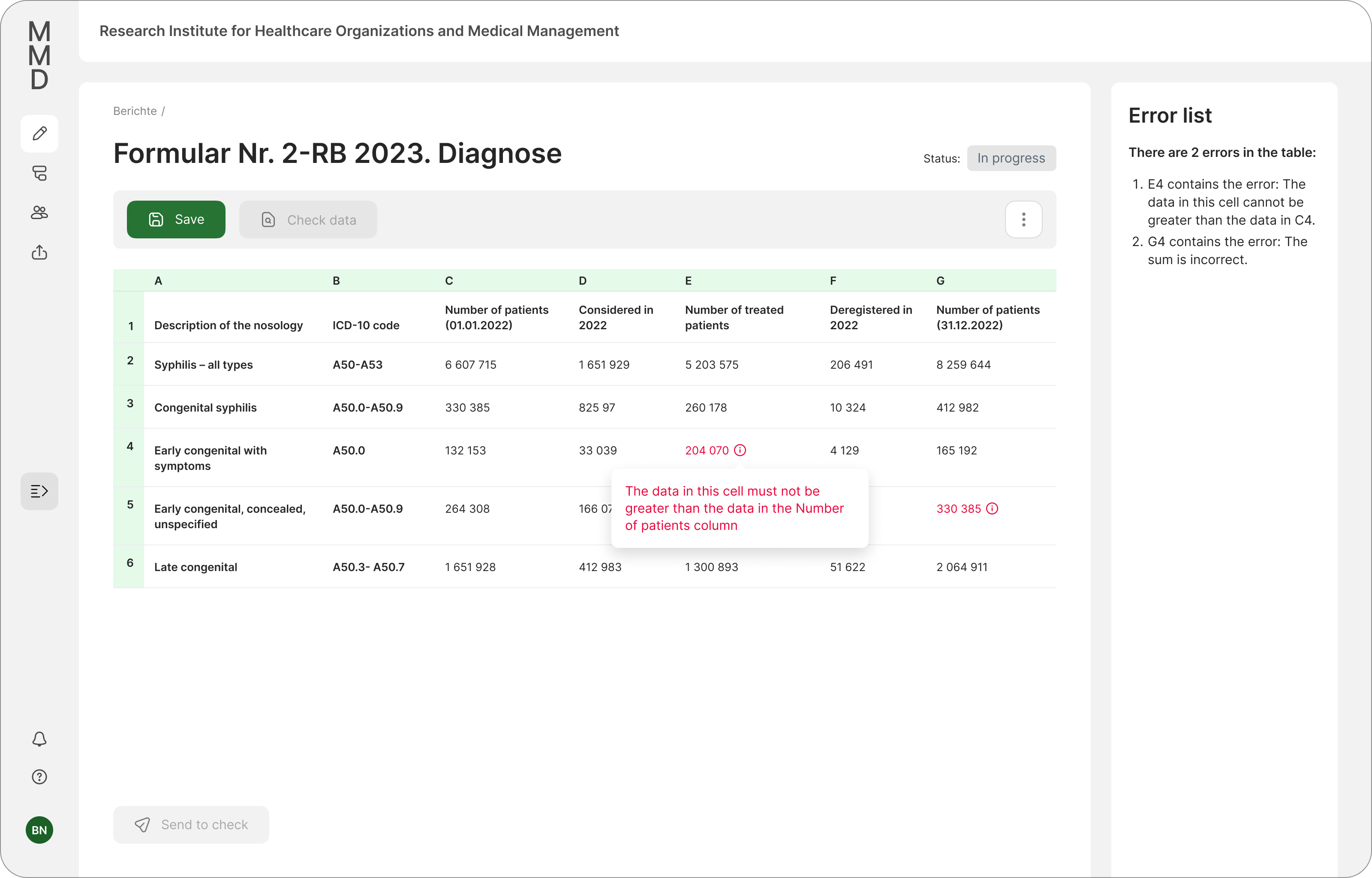Viewport: 1372px width, 878px height.
Task: Go to Berichte breadcrumb link
Action: [x=135, y=111]
